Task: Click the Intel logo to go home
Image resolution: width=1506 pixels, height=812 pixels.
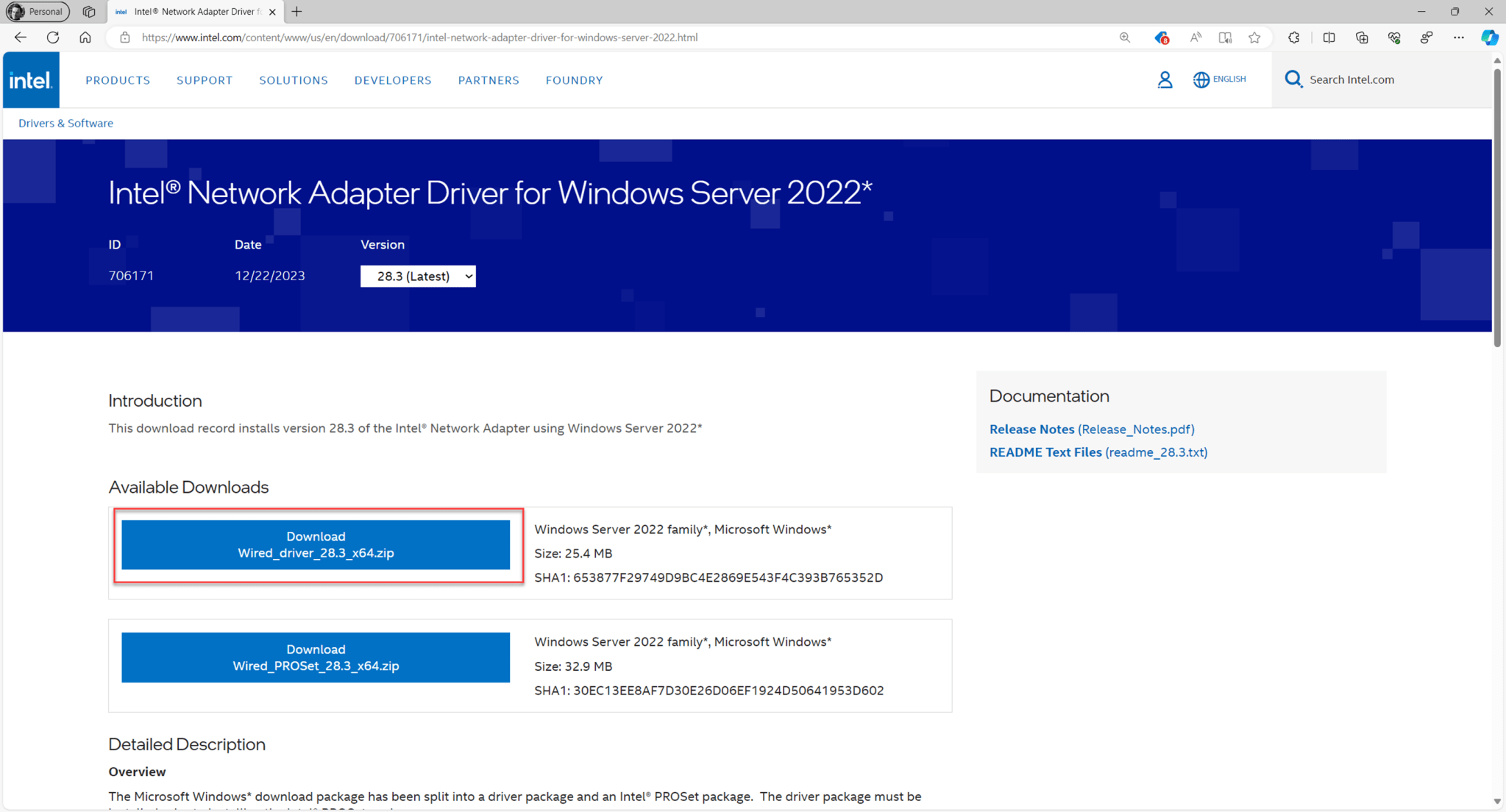Action: tap(30, 79)
